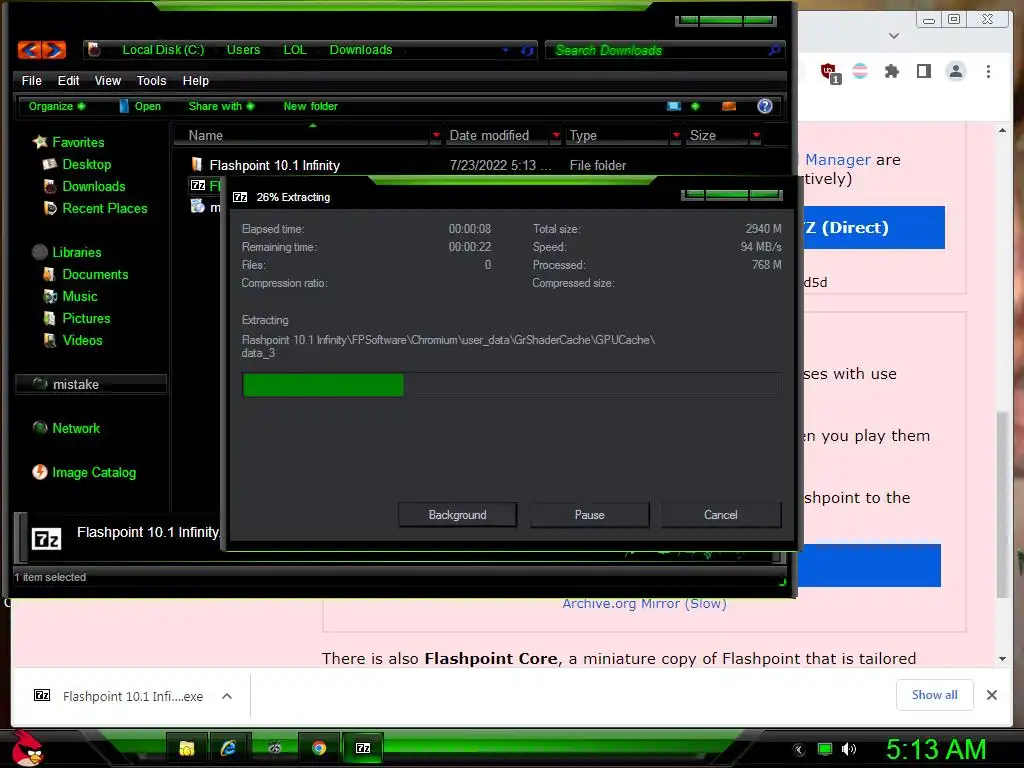Select the mistake item in navigation pane
Image resolution: width=1024 pixels, height=768 pixels.
point(91,384)
